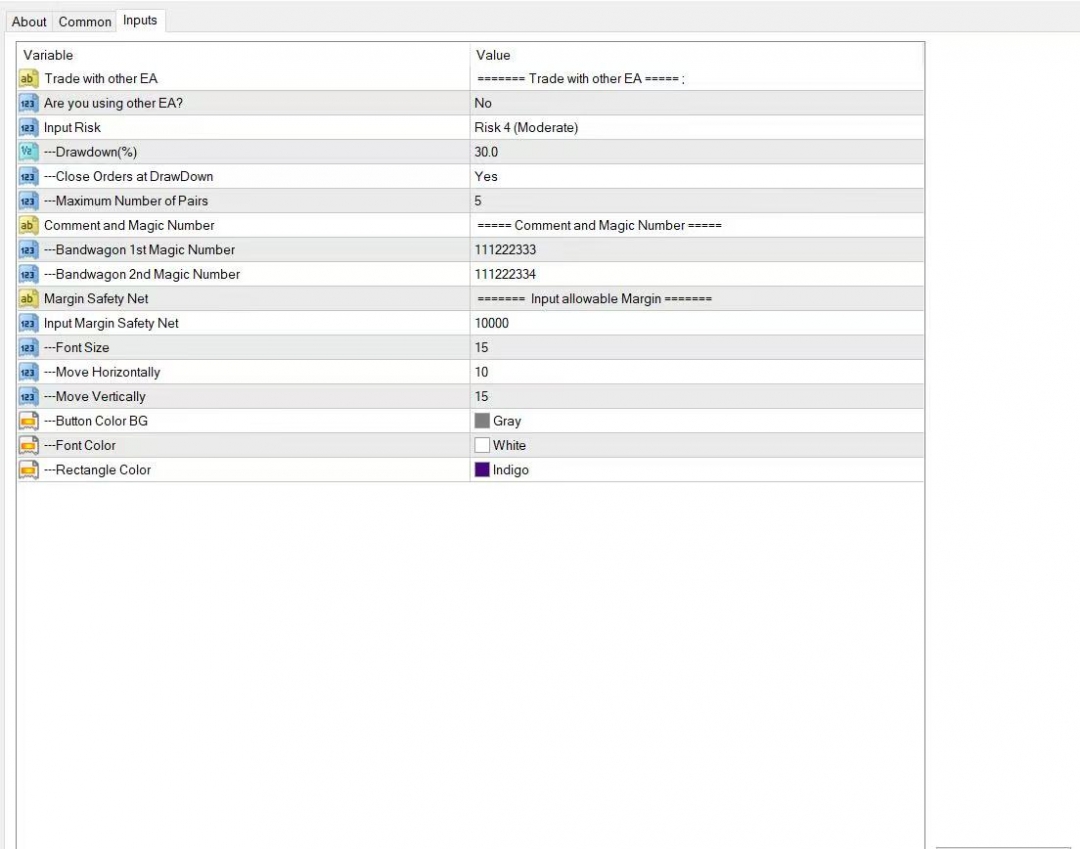Toggle Close Orders at DrawDown Yes value
The height and width of the screenshot is (849, 1080).
point(486,177)
